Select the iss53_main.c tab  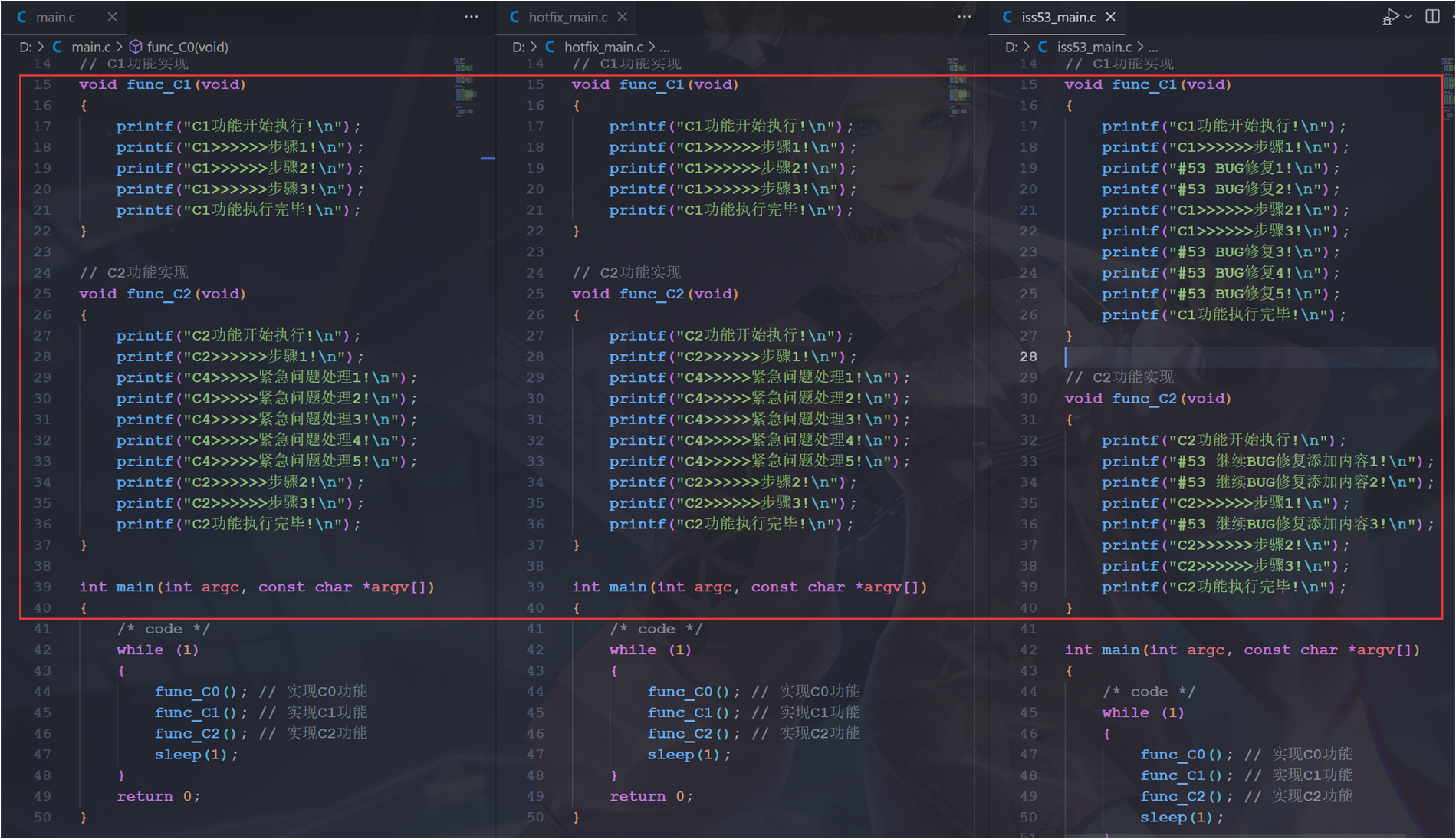coord(1058,17)
